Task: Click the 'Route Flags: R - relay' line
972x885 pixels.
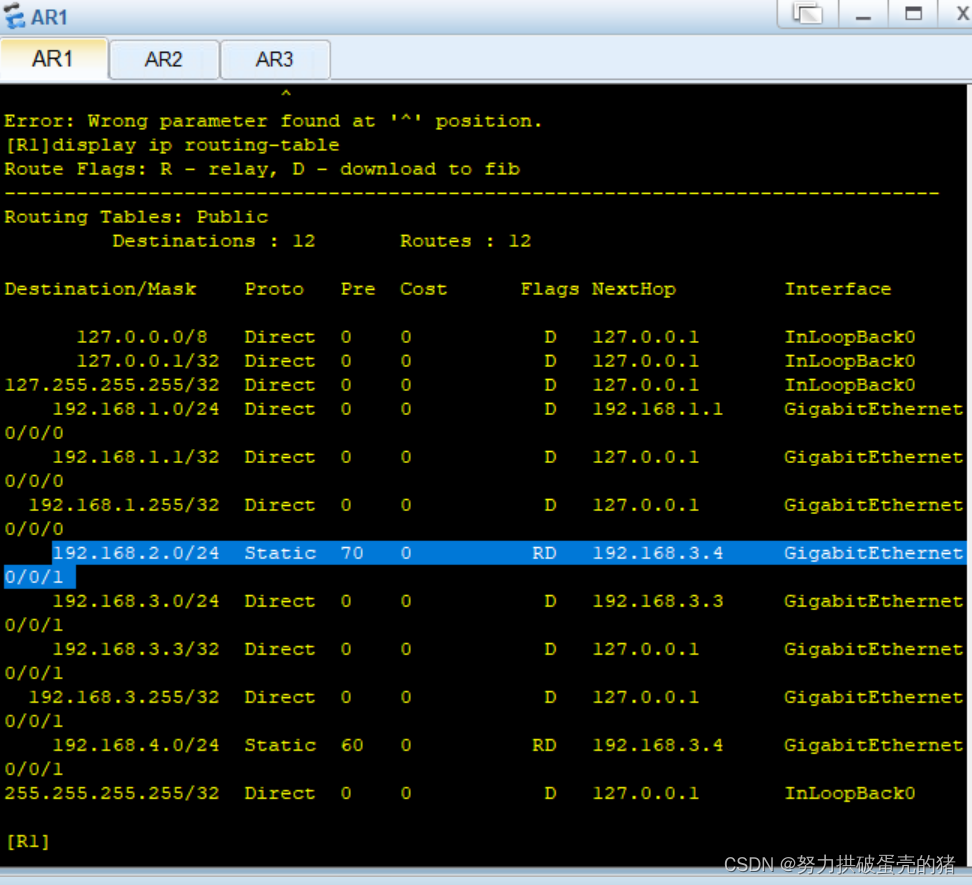Action: (x=262, y=169)
